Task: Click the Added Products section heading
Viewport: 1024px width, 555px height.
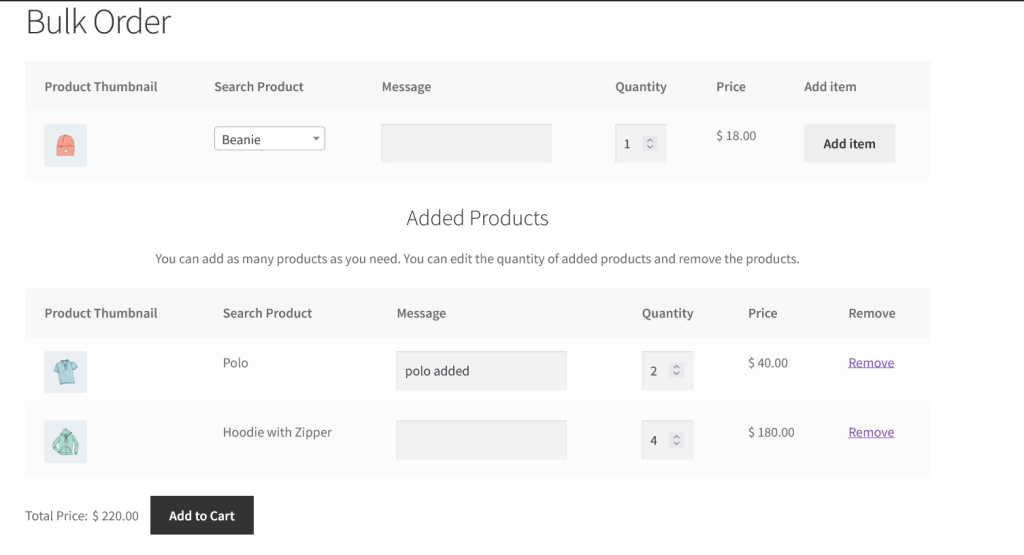Action: 477,218
